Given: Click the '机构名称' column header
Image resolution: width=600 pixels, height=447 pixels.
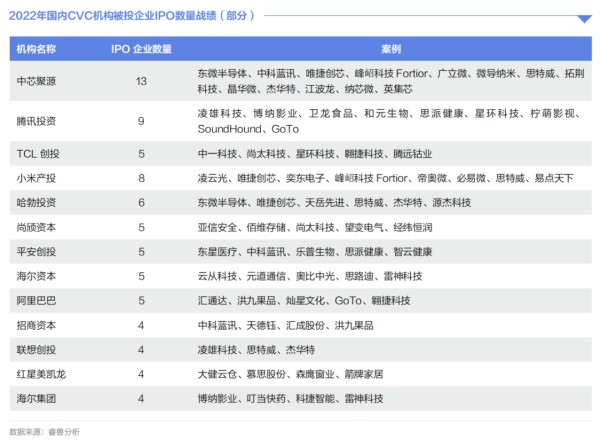Looking at the screenshot, I should click(x=36, y=49).
